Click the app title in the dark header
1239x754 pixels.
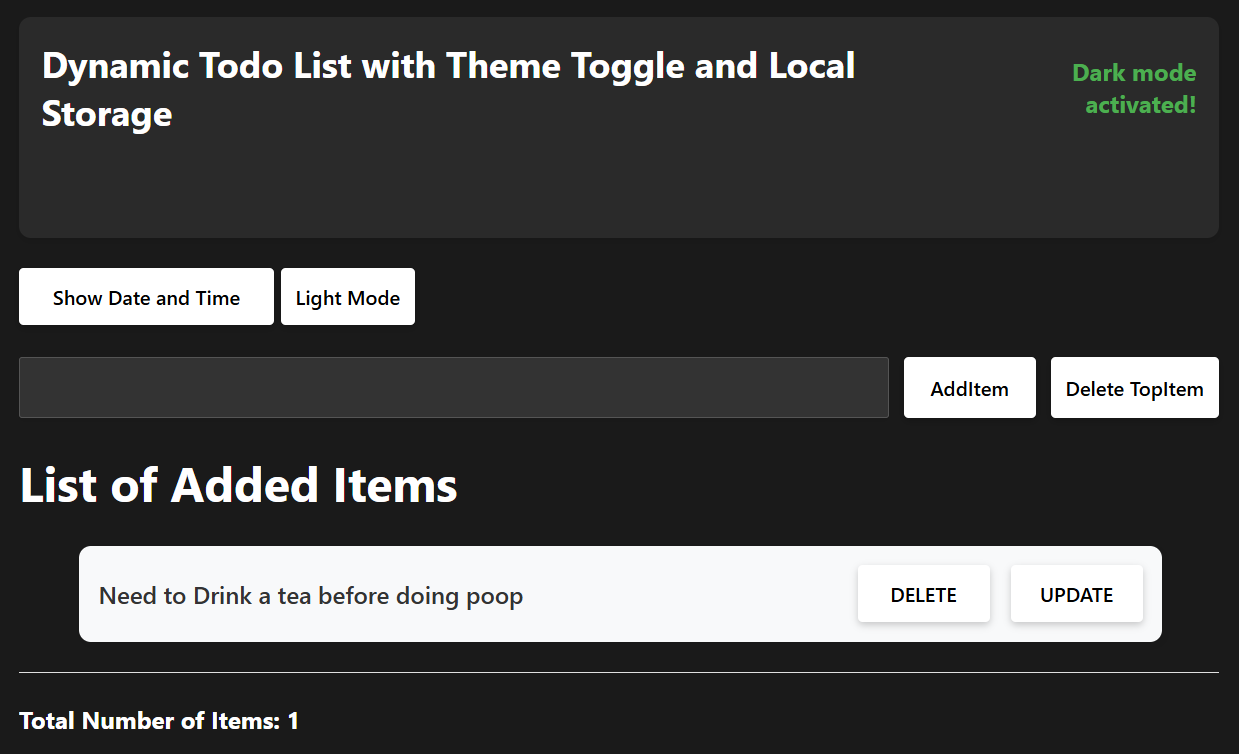point(448,89)
